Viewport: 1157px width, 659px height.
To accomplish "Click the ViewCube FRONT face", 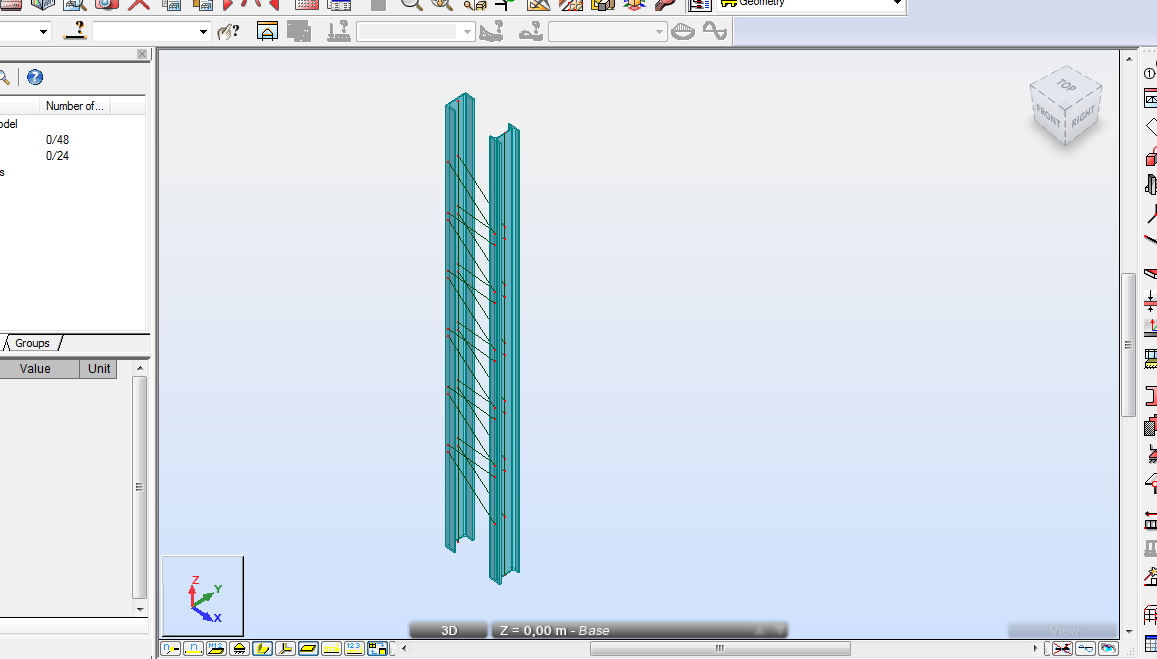I will pyautogui.click(x=1049, y=116).
